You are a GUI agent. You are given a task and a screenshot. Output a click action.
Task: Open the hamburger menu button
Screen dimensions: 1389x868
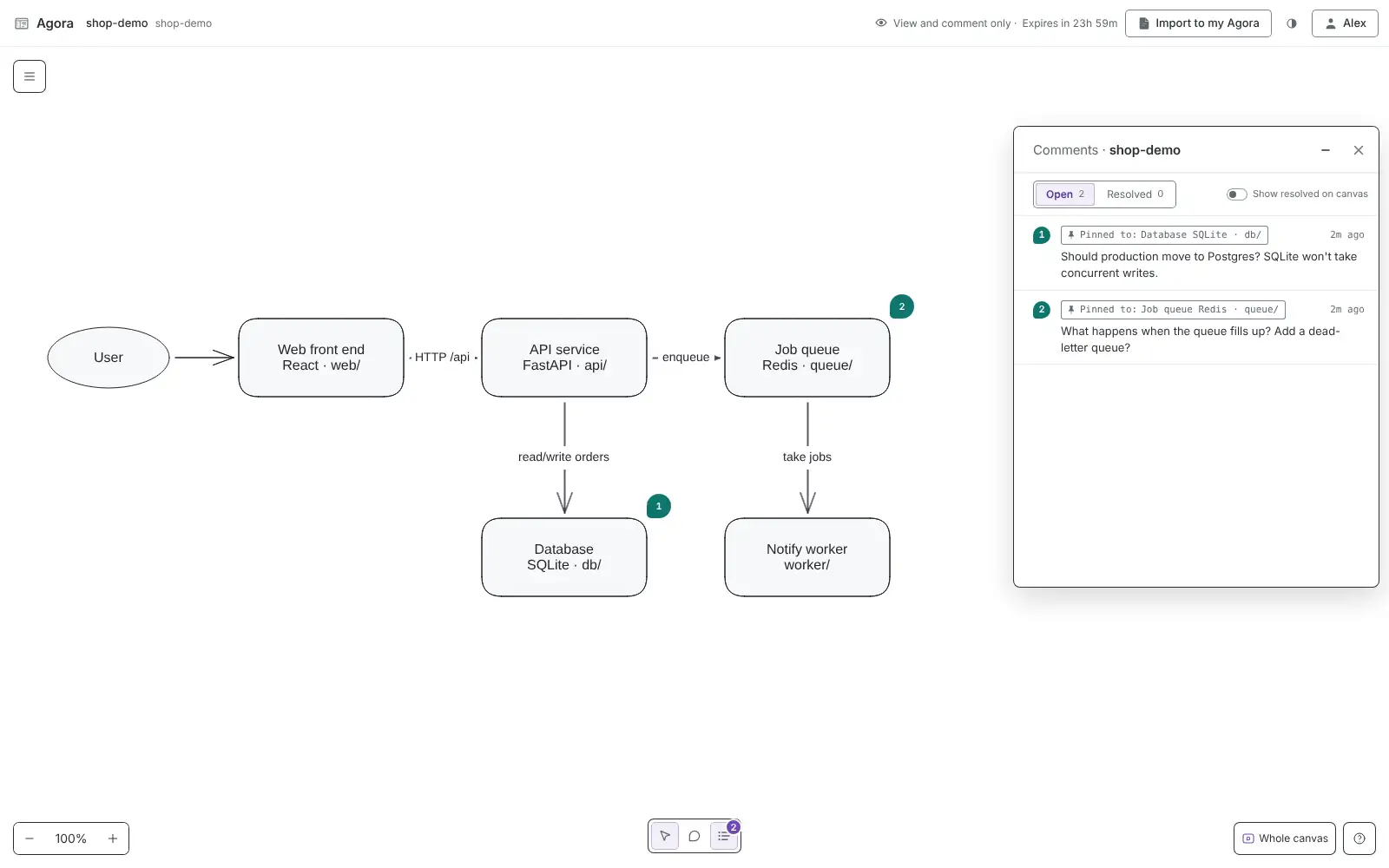30,76
